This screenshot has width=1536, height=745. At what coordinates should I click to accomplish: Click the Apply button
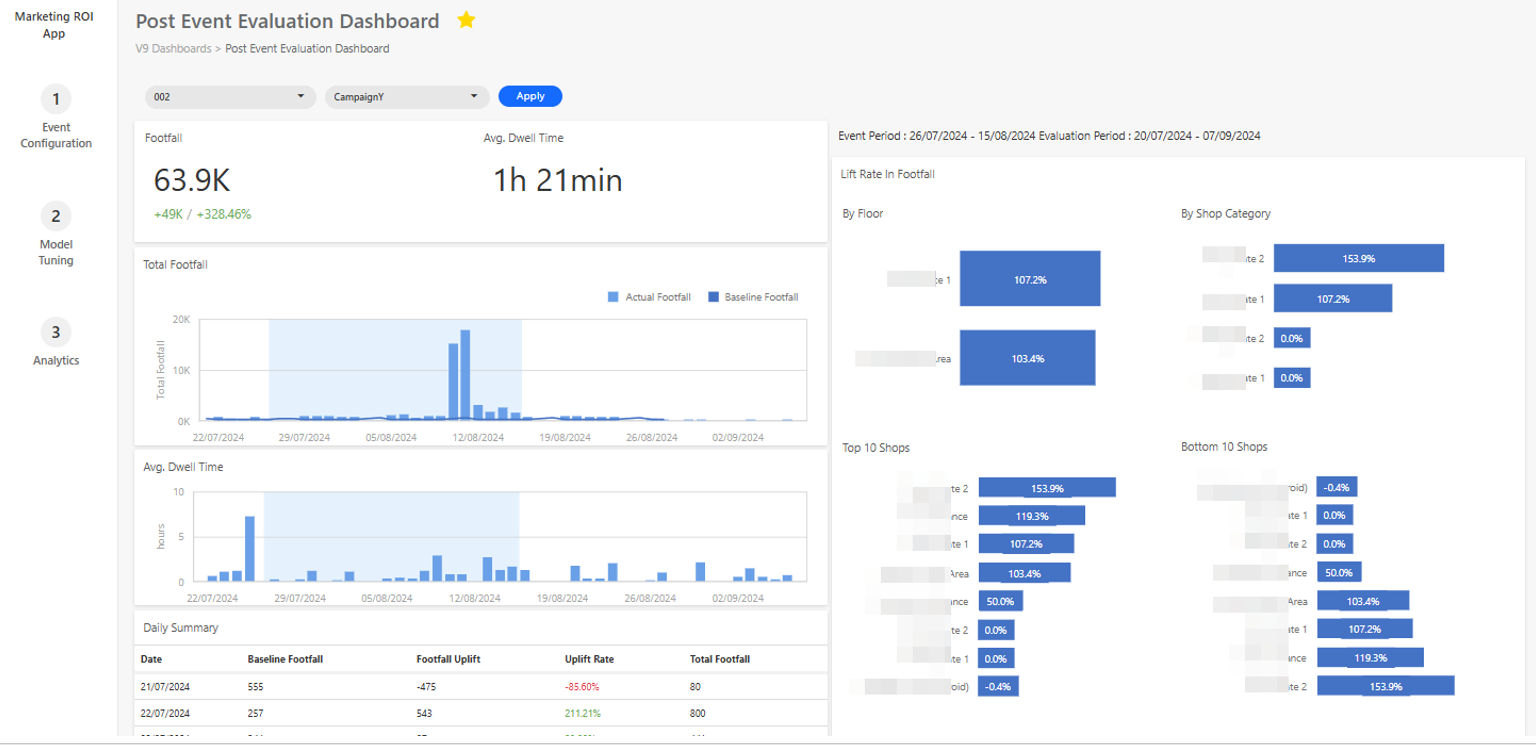point(530,96)
